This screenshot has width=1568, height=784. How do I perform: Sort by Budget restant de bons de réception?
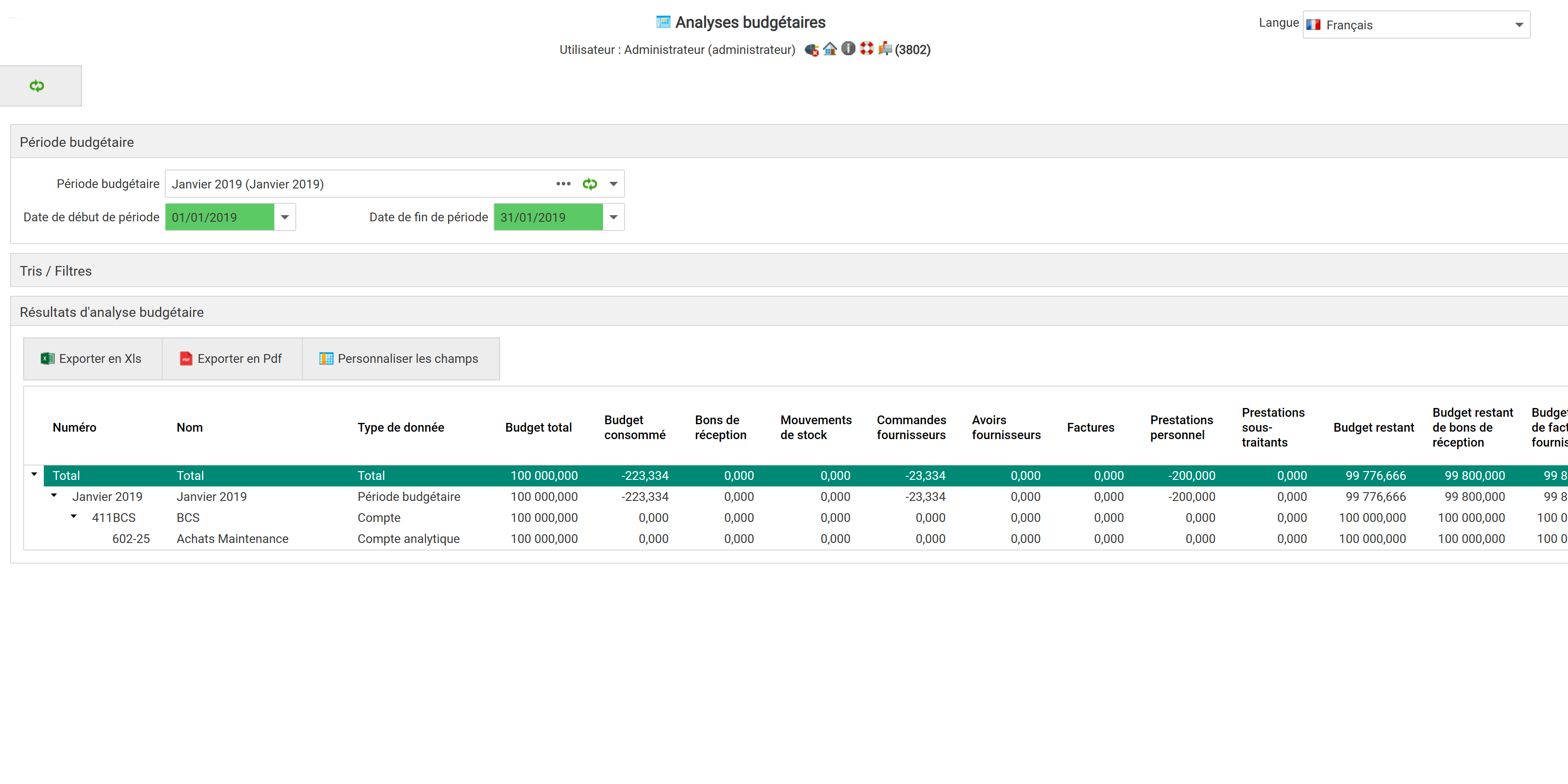coord(1472,427)
